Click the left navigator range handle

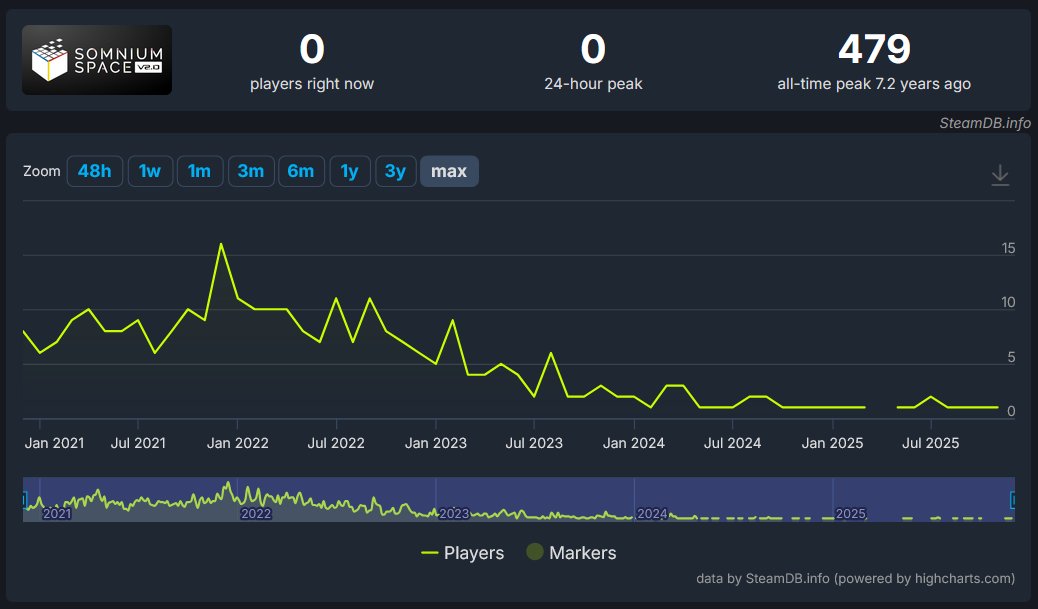(24, 500)
